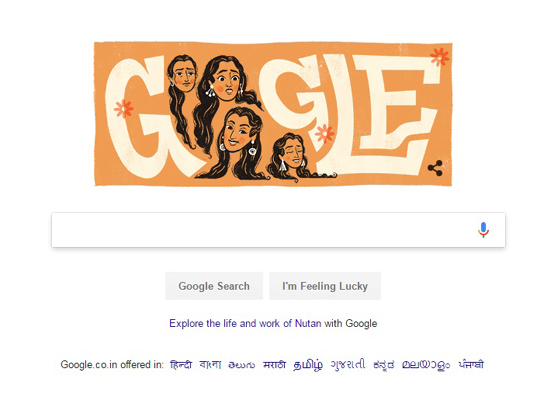Screen dimensions: 551x400
Task: Click the orange flower at doodle top-right corner
Action: pos(440,57)
